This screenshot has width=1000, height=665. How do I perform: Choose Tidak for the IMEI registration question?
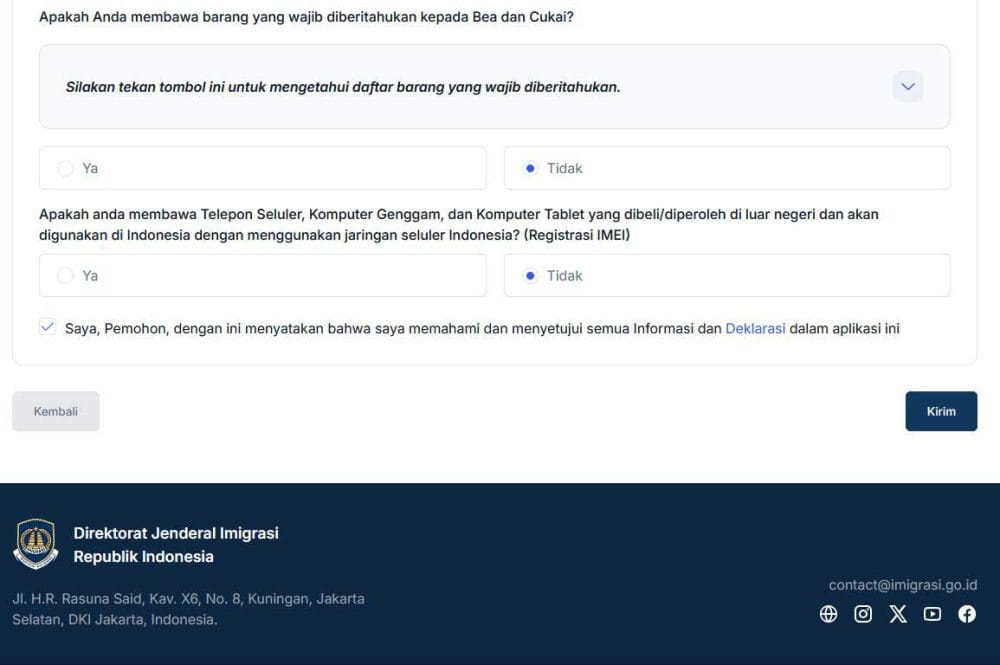click(530, 275)
